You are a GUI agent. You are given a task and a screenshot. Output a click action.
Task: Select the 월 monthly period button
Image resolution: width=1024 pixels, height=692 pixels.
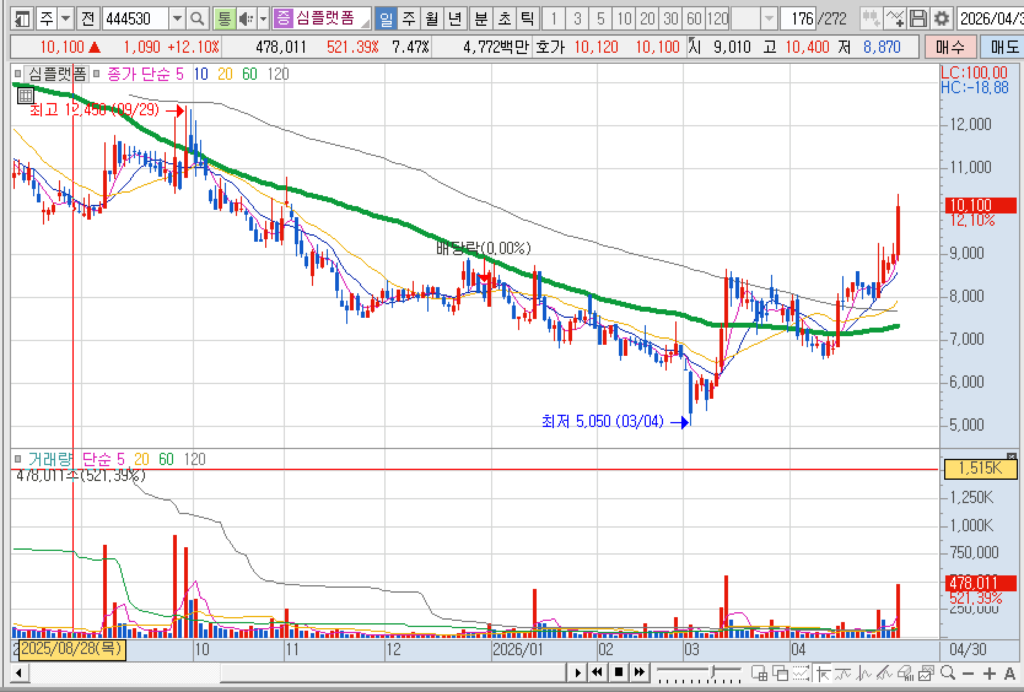point(432,18)
